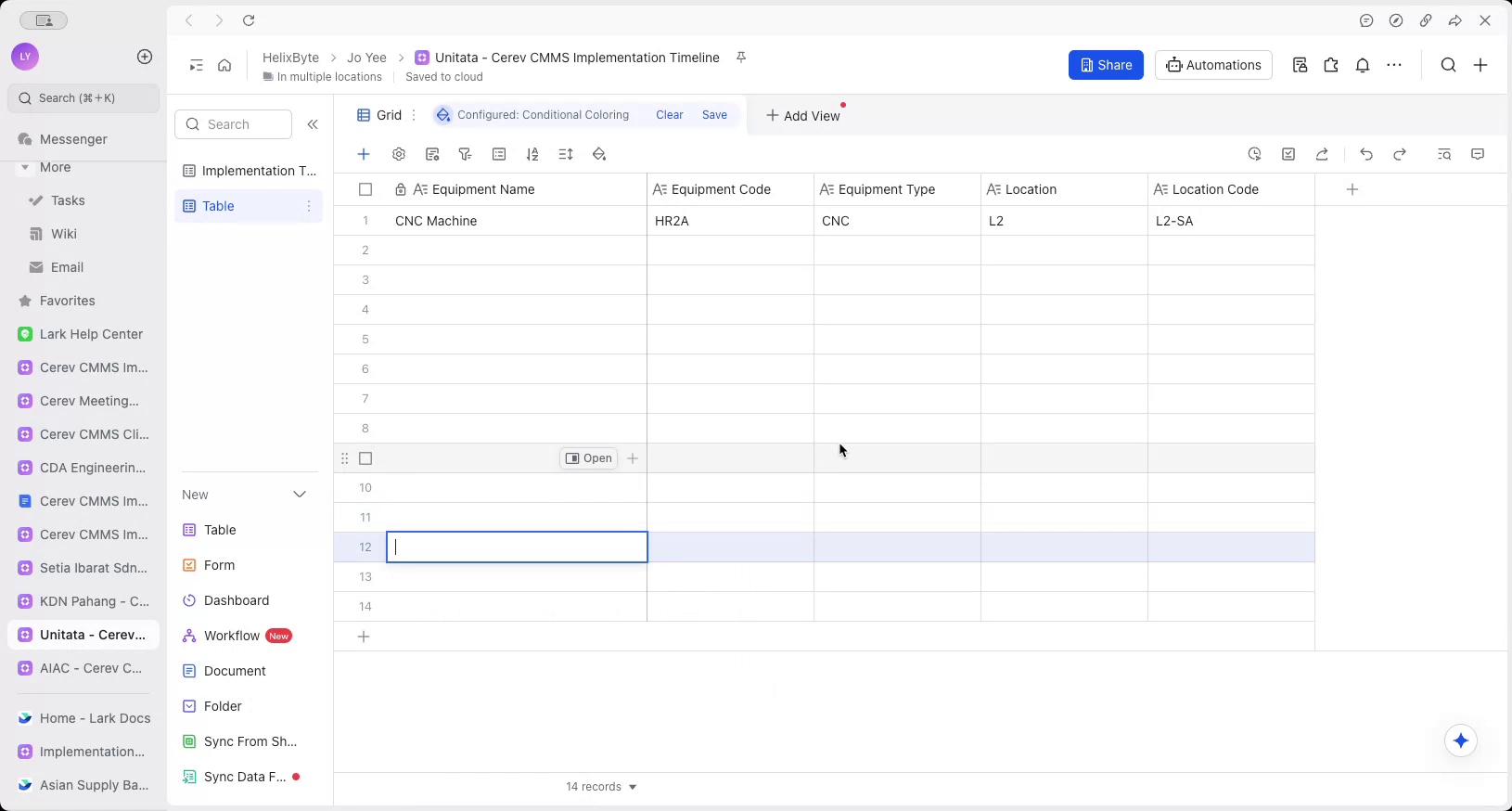Screen dimensions: 1512x811
Task: Open the AI assistant sparkle button
Action: (x=1461, y=740)
